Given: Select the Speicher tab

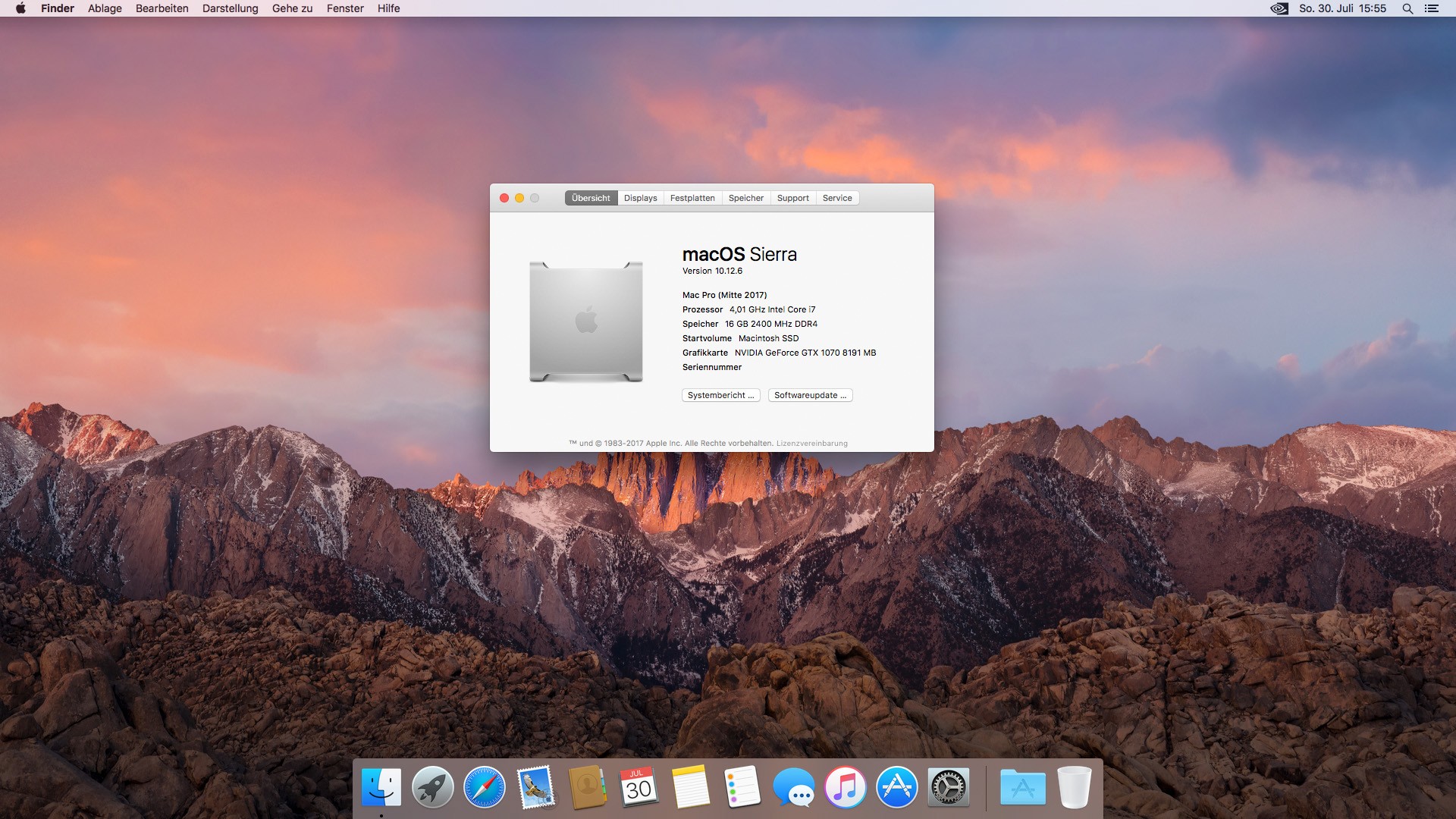Looking at the screenshot, I should [745, 198].
